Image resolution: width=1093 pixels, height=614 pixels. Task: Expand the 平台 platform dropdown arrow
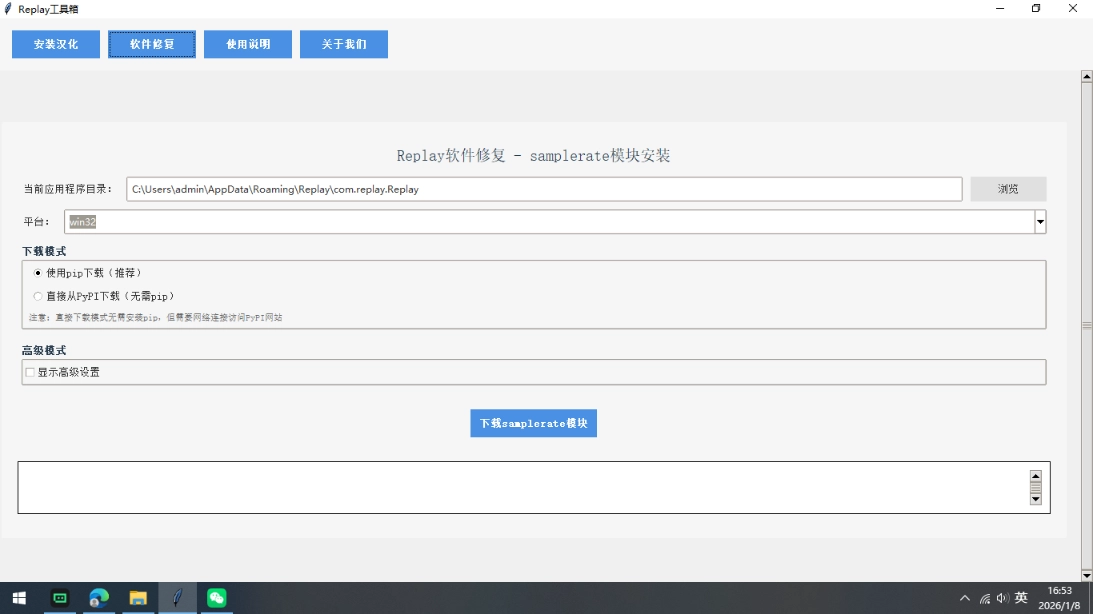[x=1040, y=222]
